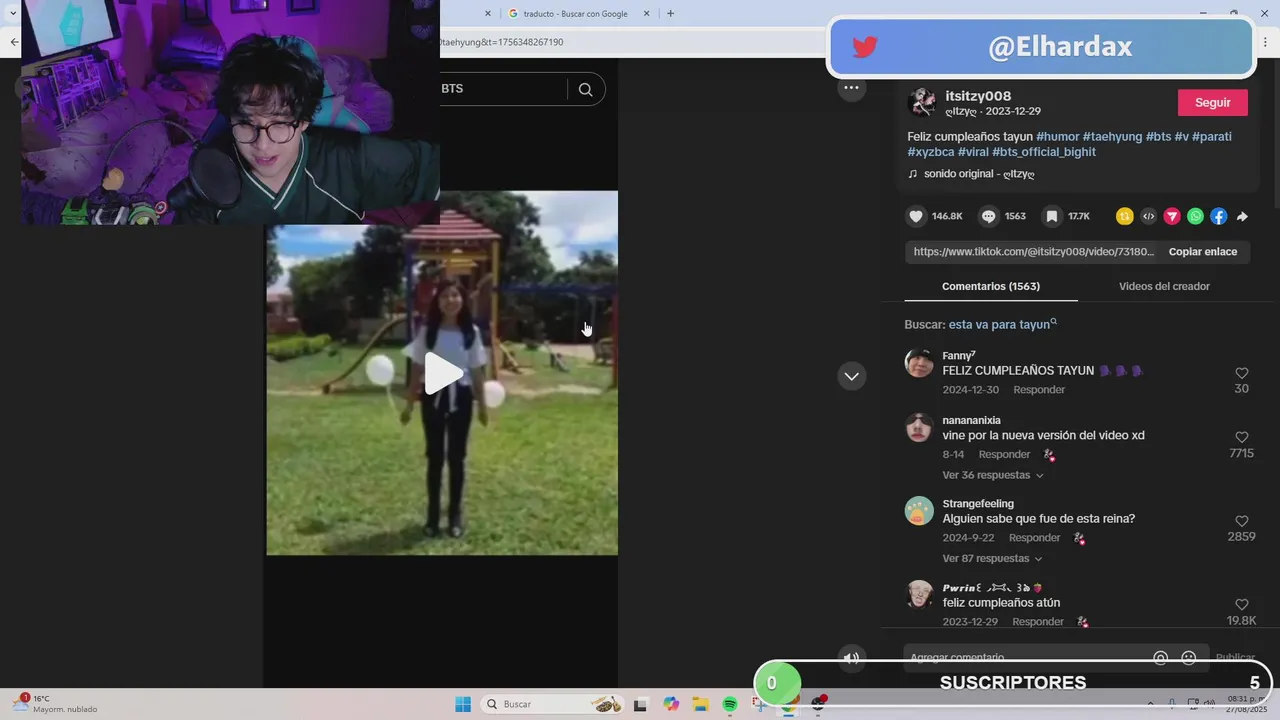Viewport: 1280px width, 720px height.
Task: Open #xyzbca hashtag
Action: point(930,152)
